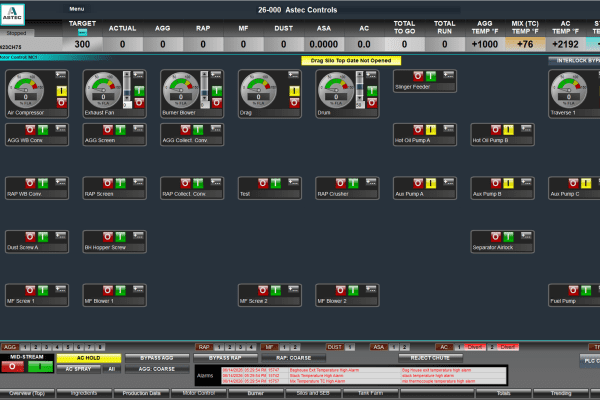Start the MF Screw 1 motor
The image size is (600, 400).
click(43, 291)
